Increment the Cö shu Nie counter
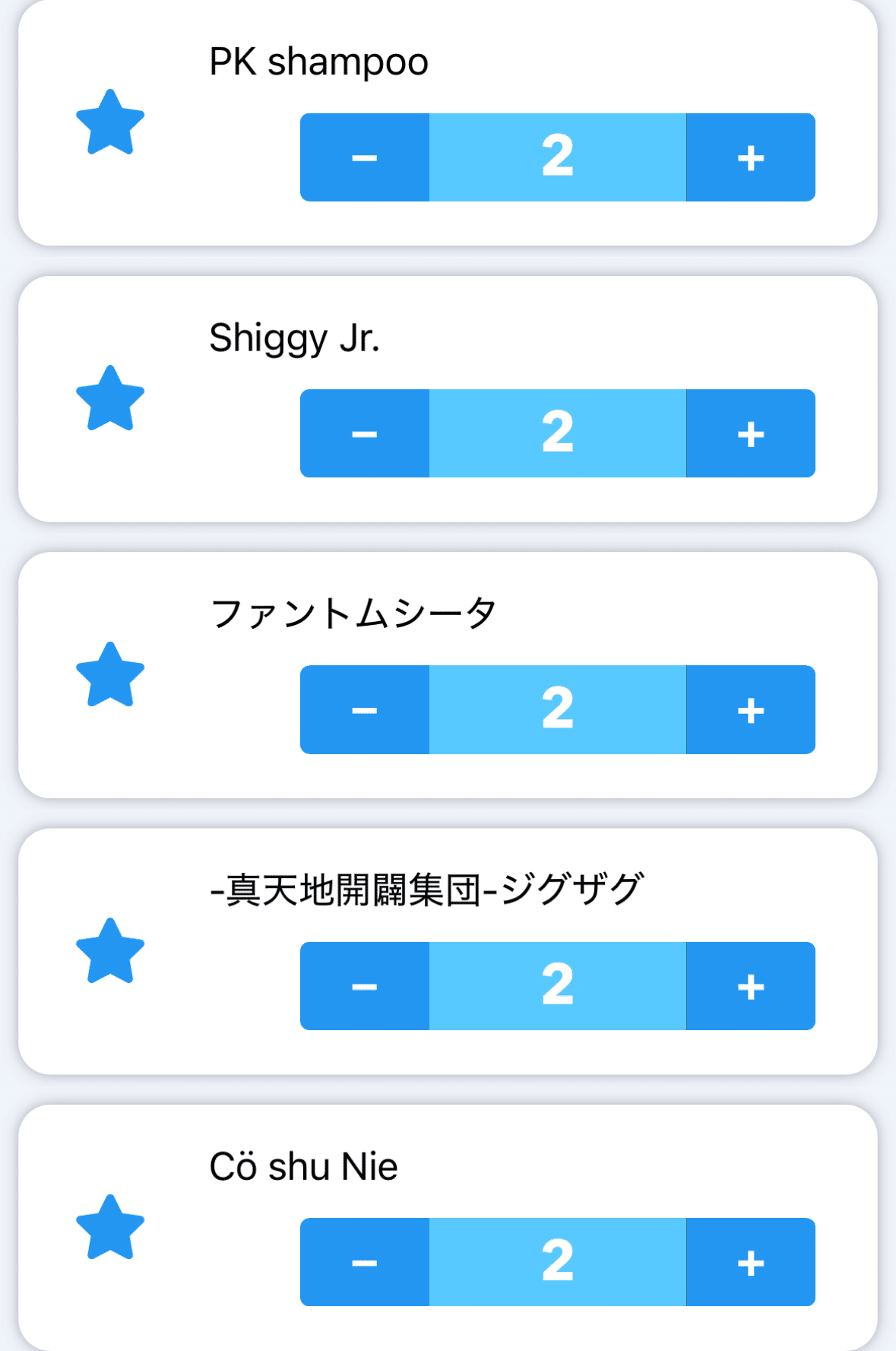Image resolution: width=896 pixels, height=1351 pixels. (x=750, y=1262)
